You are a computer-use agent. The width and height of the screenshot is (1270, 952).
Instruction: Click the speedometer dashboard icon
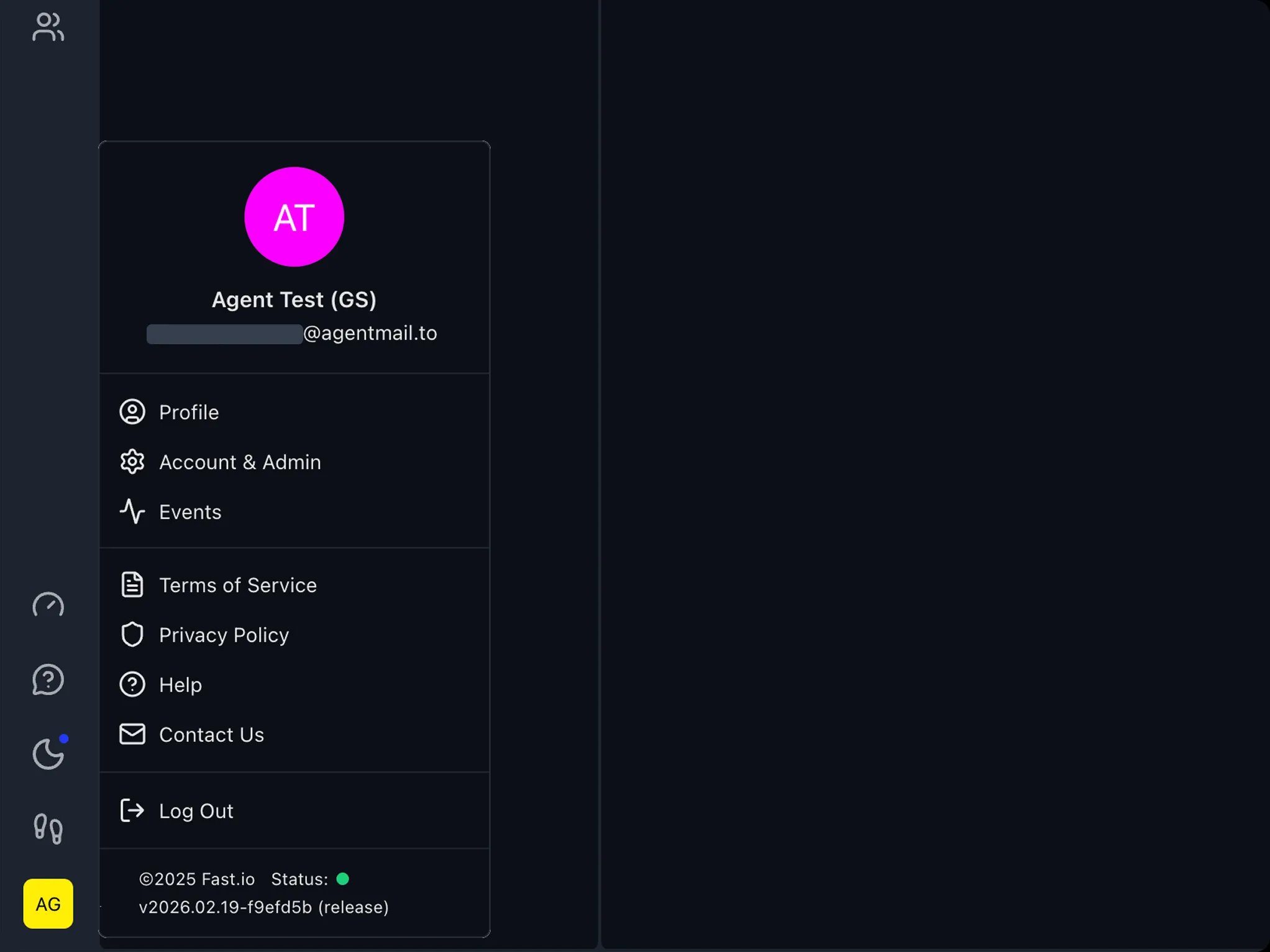pyautogui.click(x=47, y=605)
